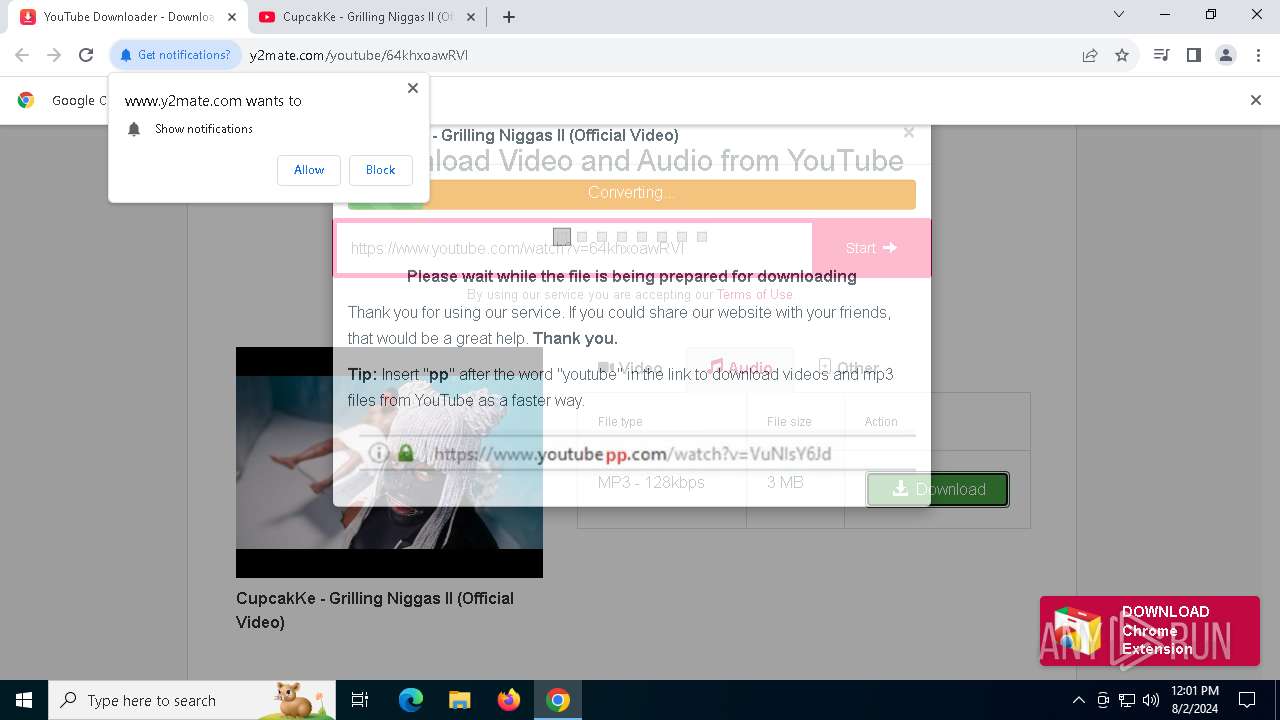Launch Firefox from taskbar
1280x720 pixels.
pos(509,700)
